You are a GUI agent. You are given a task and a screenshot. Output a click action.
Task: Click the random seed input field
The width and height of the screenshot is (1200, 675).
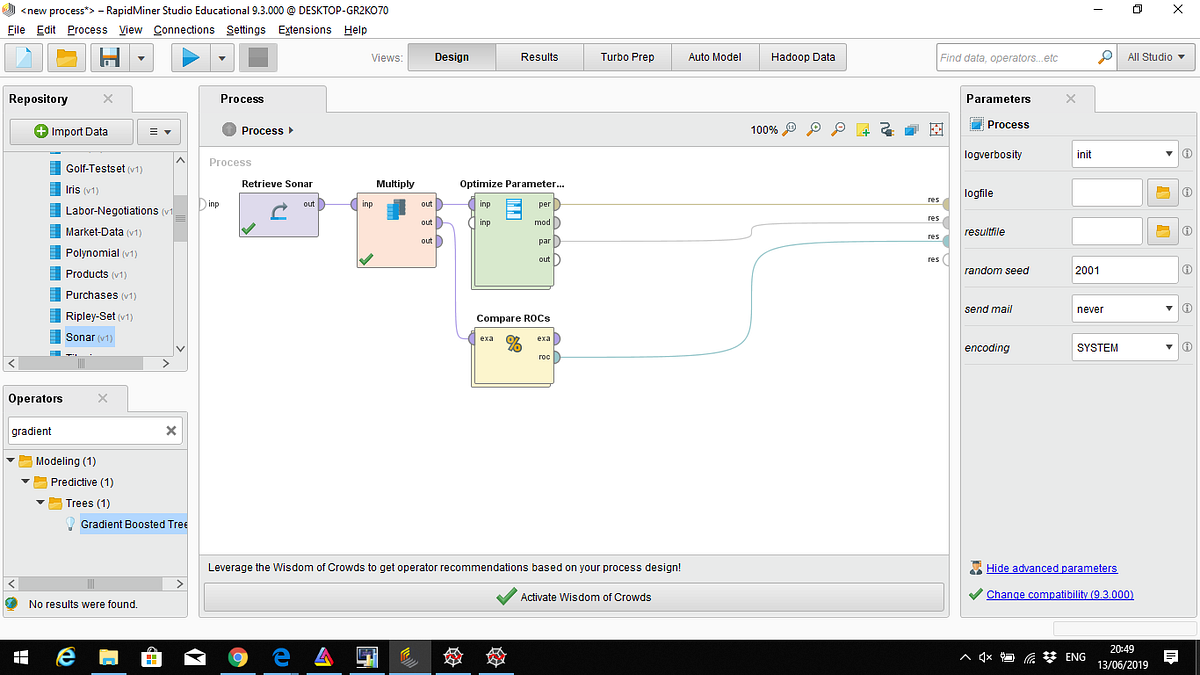(x=1124, y=269)
